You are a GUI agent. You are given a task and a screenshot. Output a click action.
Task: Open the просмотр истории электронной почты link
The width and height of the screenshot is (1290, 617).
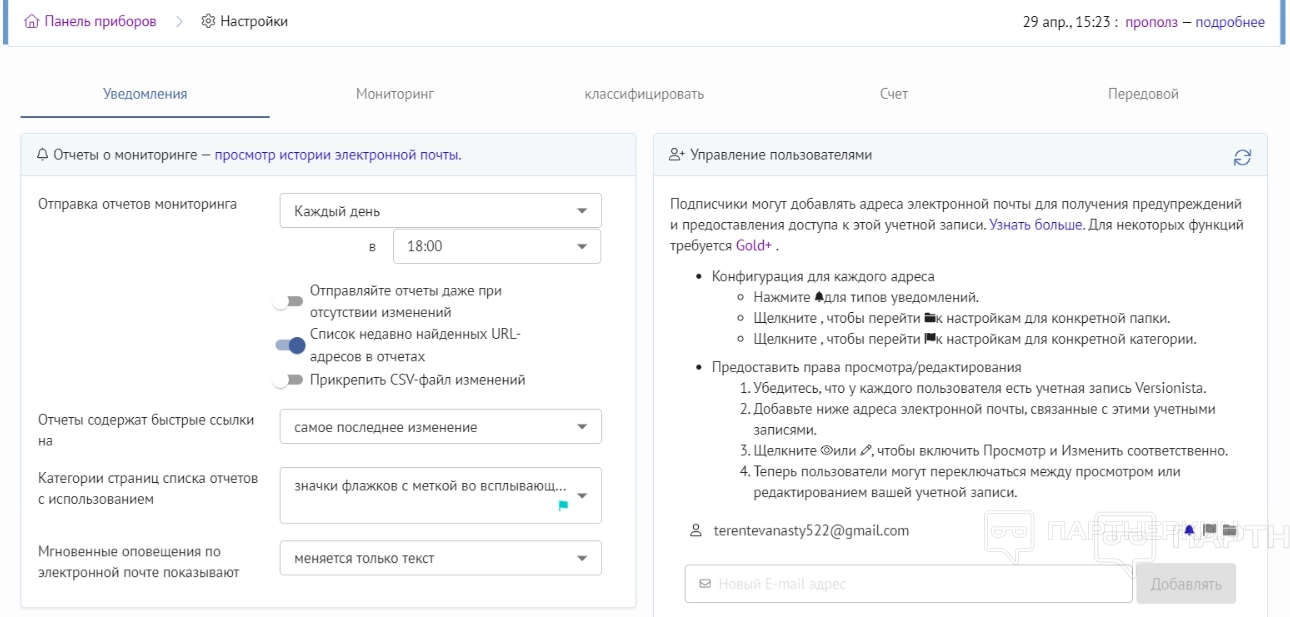pyautogui.click(x=337, y=155)
